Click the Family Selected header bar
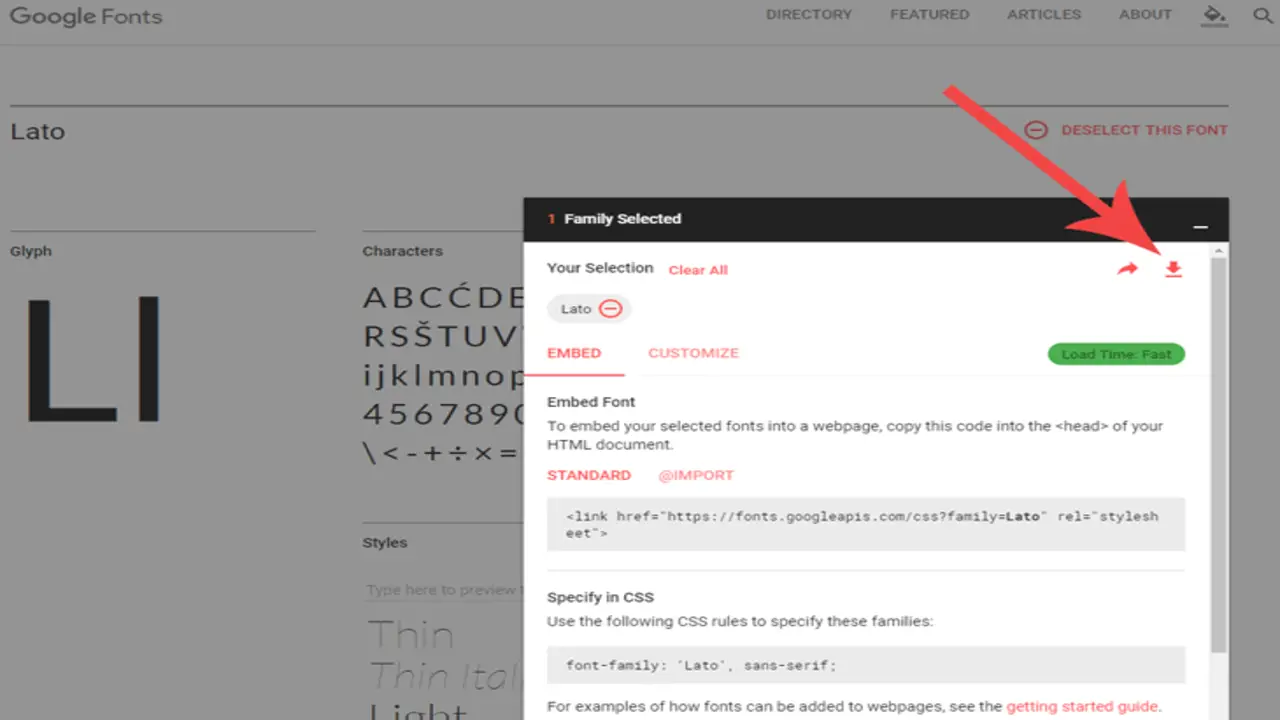 (x=875, y=219)
